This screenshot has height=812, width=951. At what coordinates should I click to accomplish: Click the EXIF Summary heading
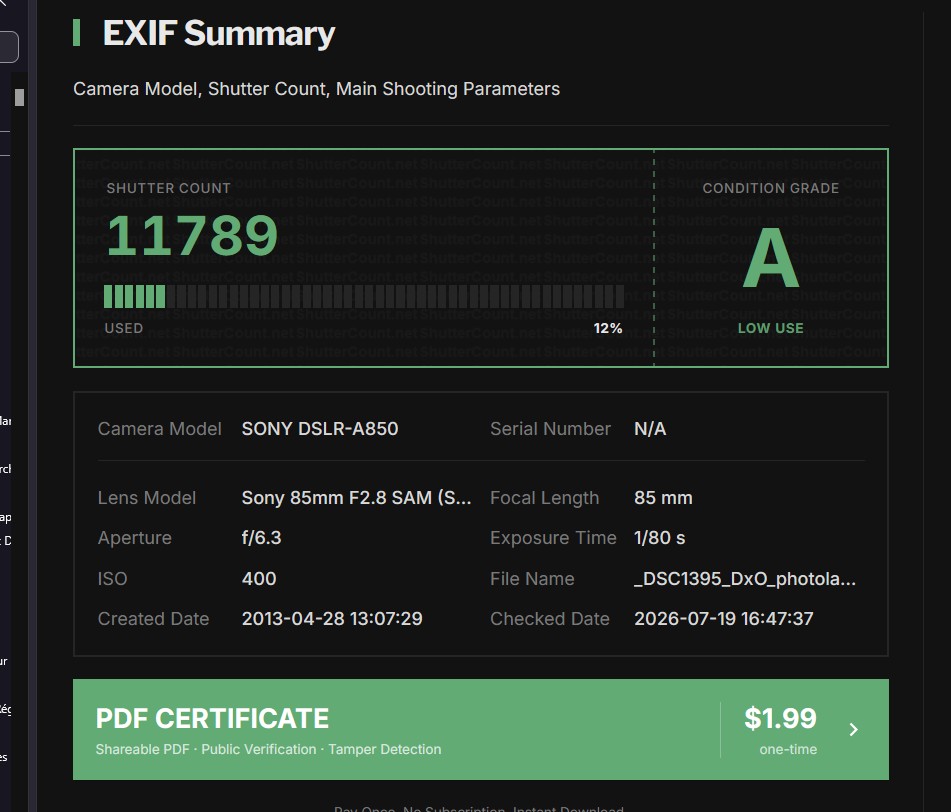(x=218, y=33)
